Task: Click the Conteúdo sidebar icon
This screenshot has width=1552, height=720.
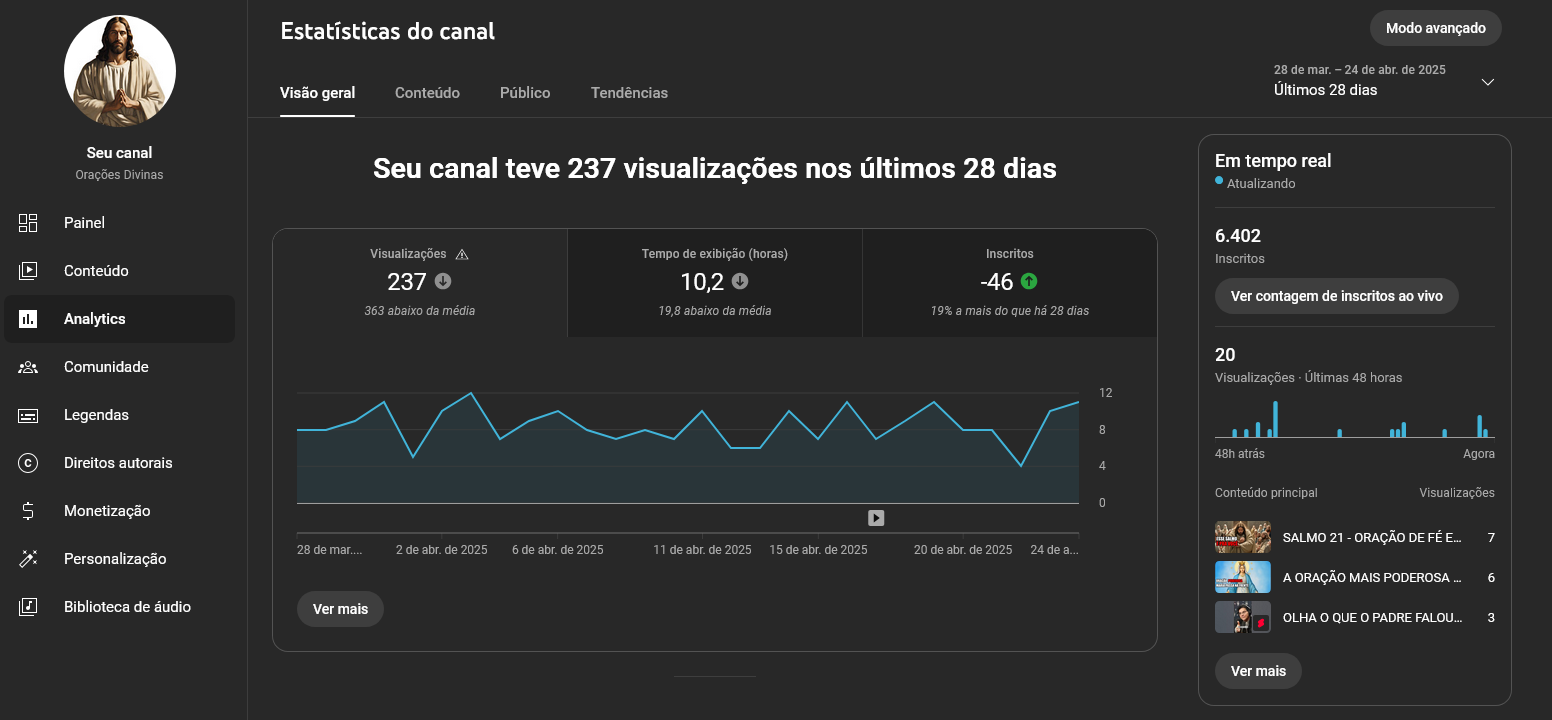Action: pos(28,271)
